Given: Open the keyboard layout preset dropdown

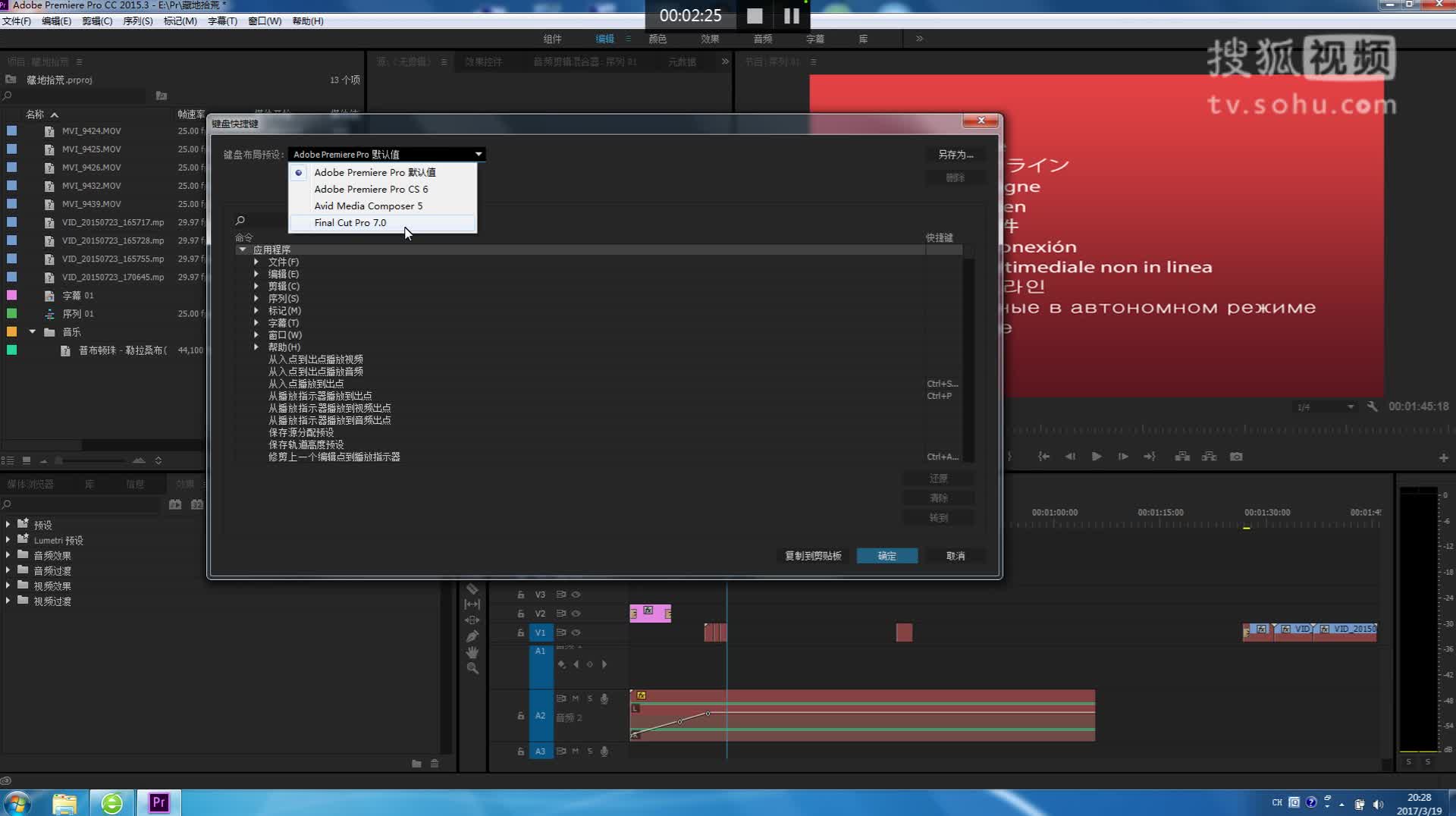Looking at the screenshot, I should tap(387, 155).
